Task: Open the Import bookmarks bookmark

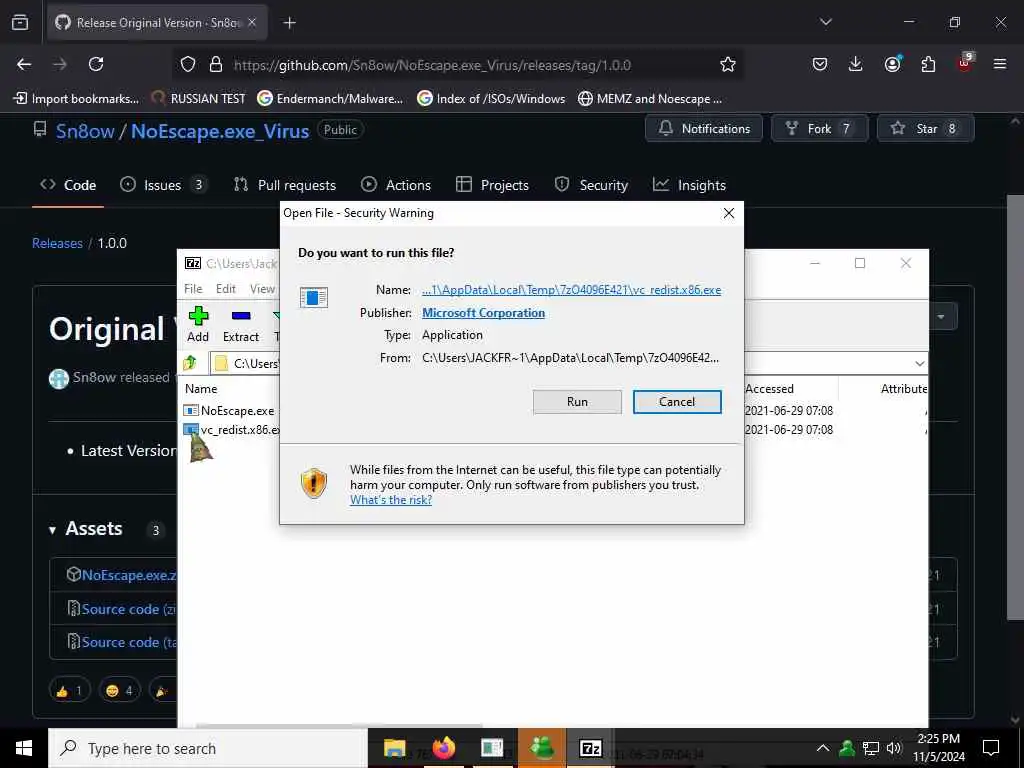Action: click(77, 99)
